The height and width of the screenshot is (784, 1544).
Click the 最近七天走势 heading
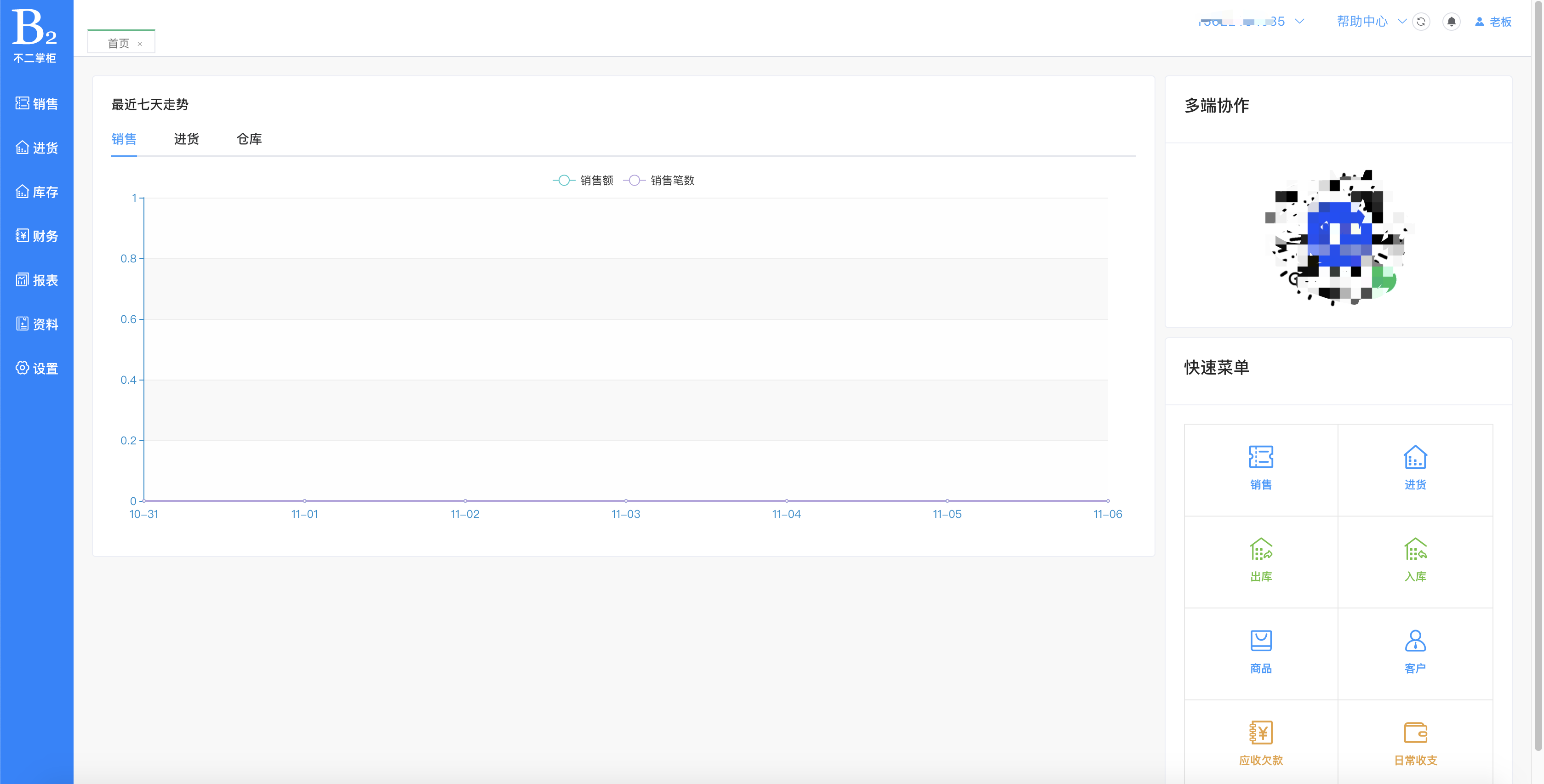pos(150,105)
